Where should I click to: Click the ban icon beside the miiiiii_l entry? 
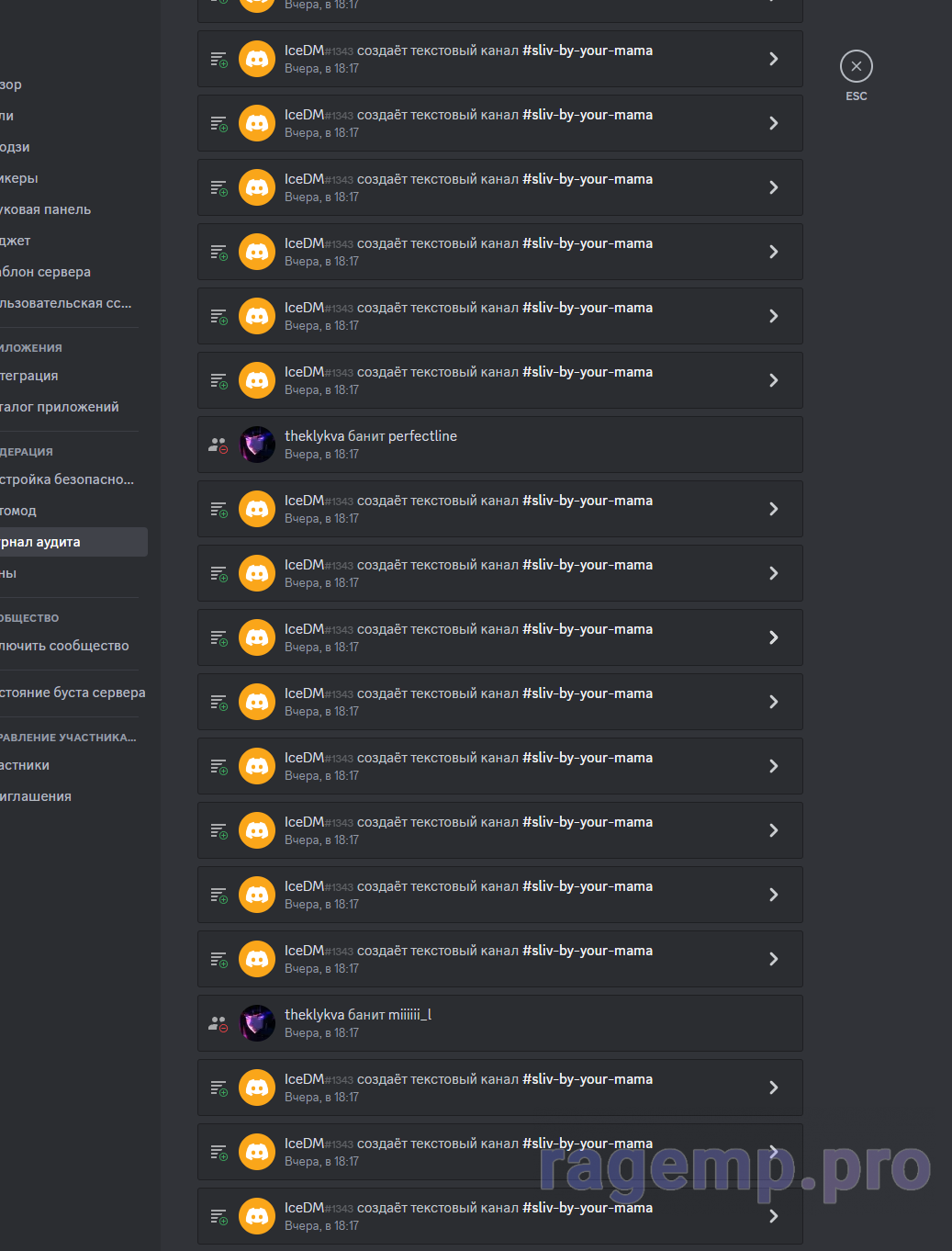[x=218, y=1023]
